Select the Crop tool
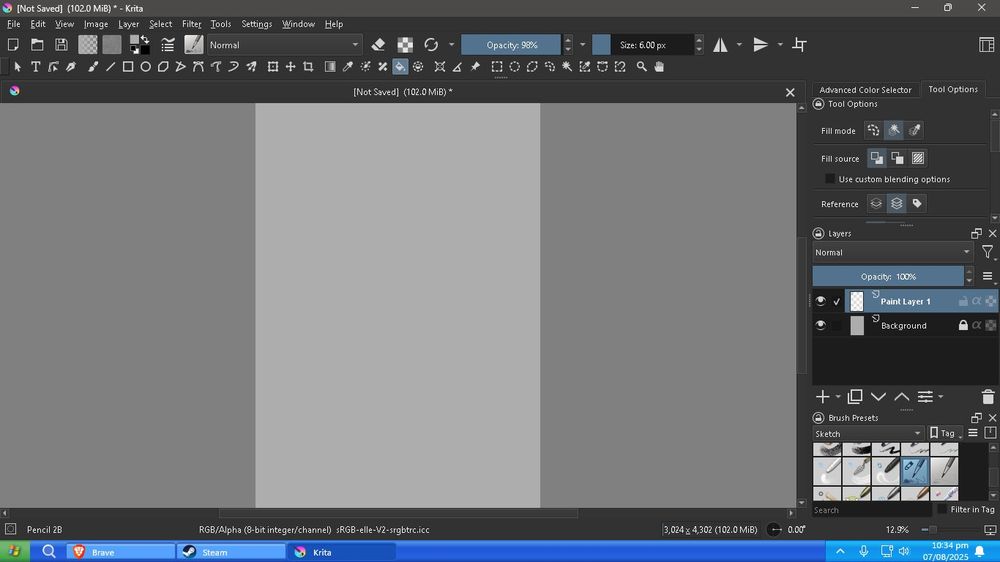1000x562 pixels. tap(308, 66)
